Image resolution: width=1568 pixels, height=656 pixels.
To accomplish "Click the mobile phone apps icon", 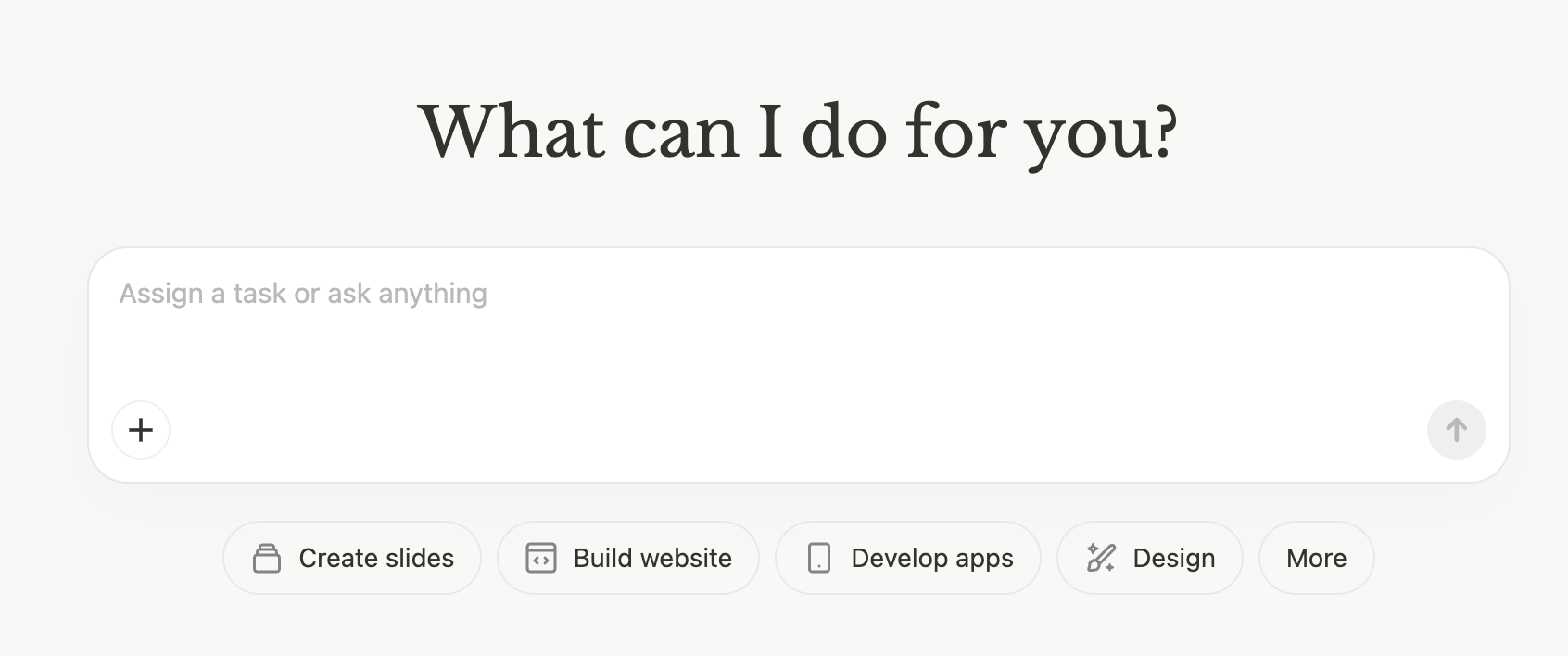I will 819,558.
